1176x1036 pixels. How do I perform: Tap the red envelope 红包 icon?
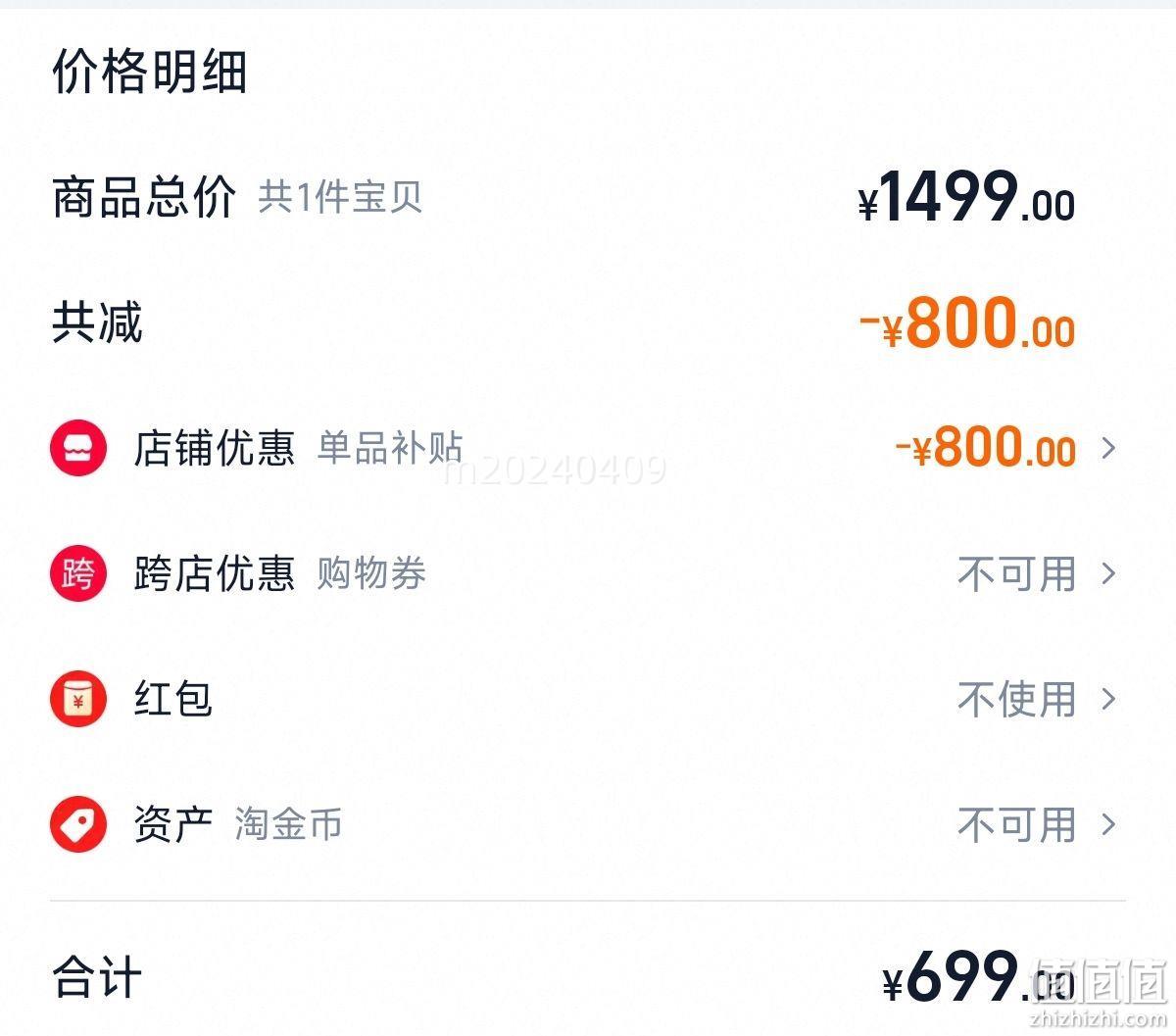tap(78, 699)
